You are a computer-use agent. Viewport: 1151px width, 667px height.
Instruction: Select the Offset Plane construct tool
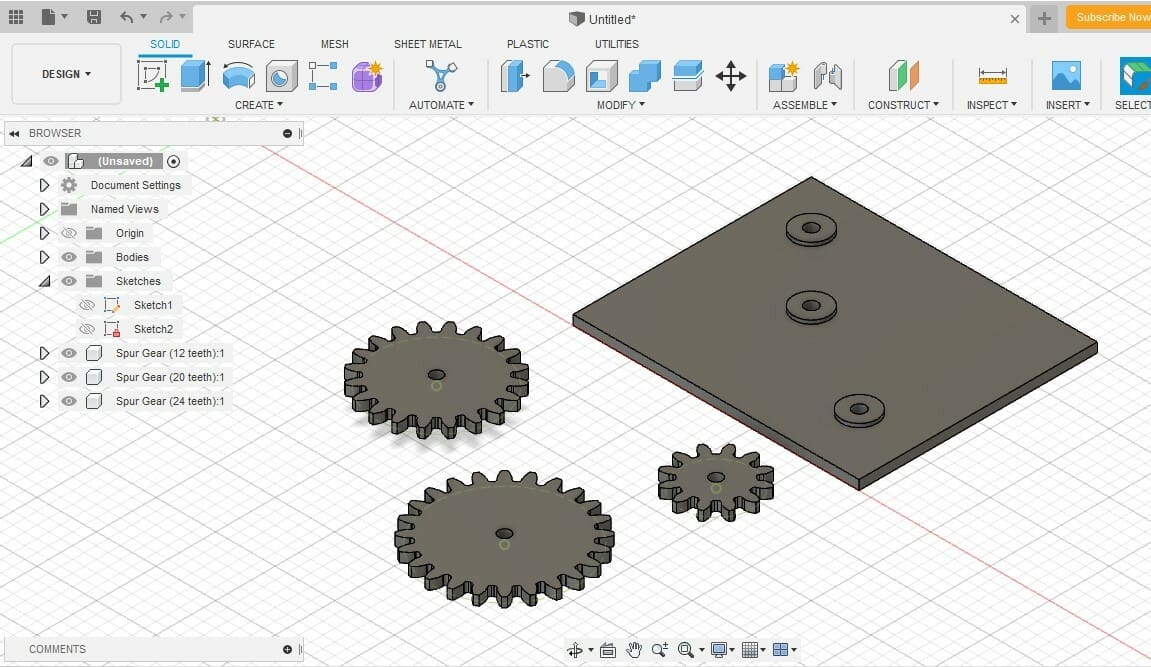(x=904, y=76)
